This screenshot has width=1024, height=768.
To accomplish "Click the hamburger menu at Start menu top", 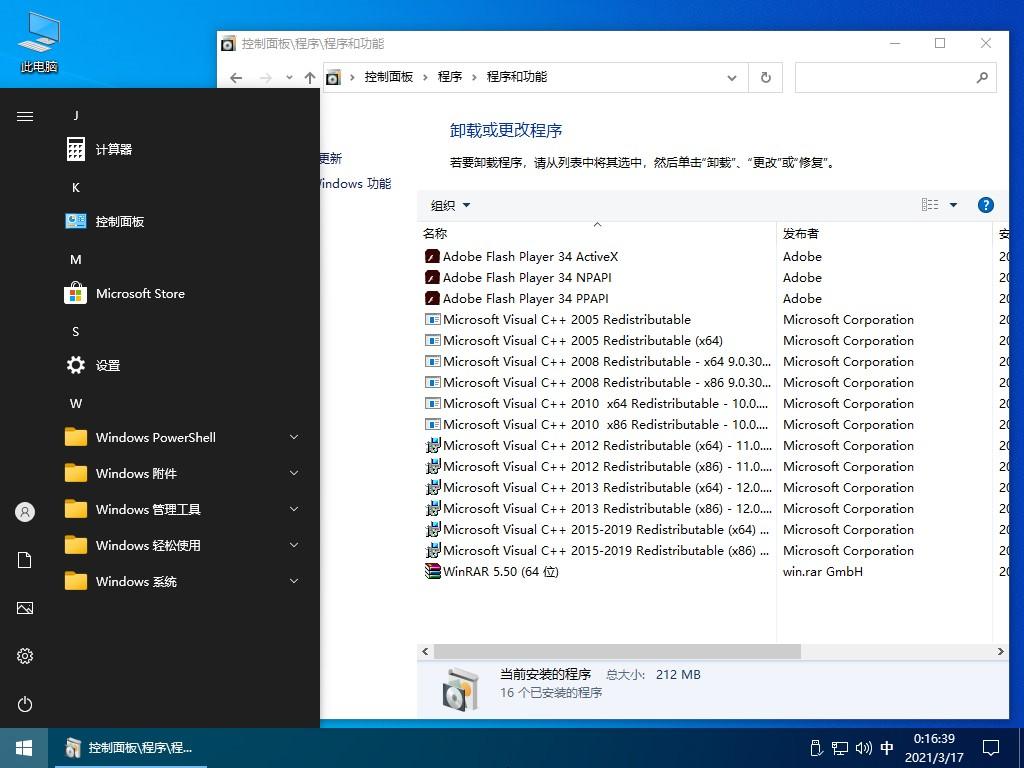I will point(25,116).
